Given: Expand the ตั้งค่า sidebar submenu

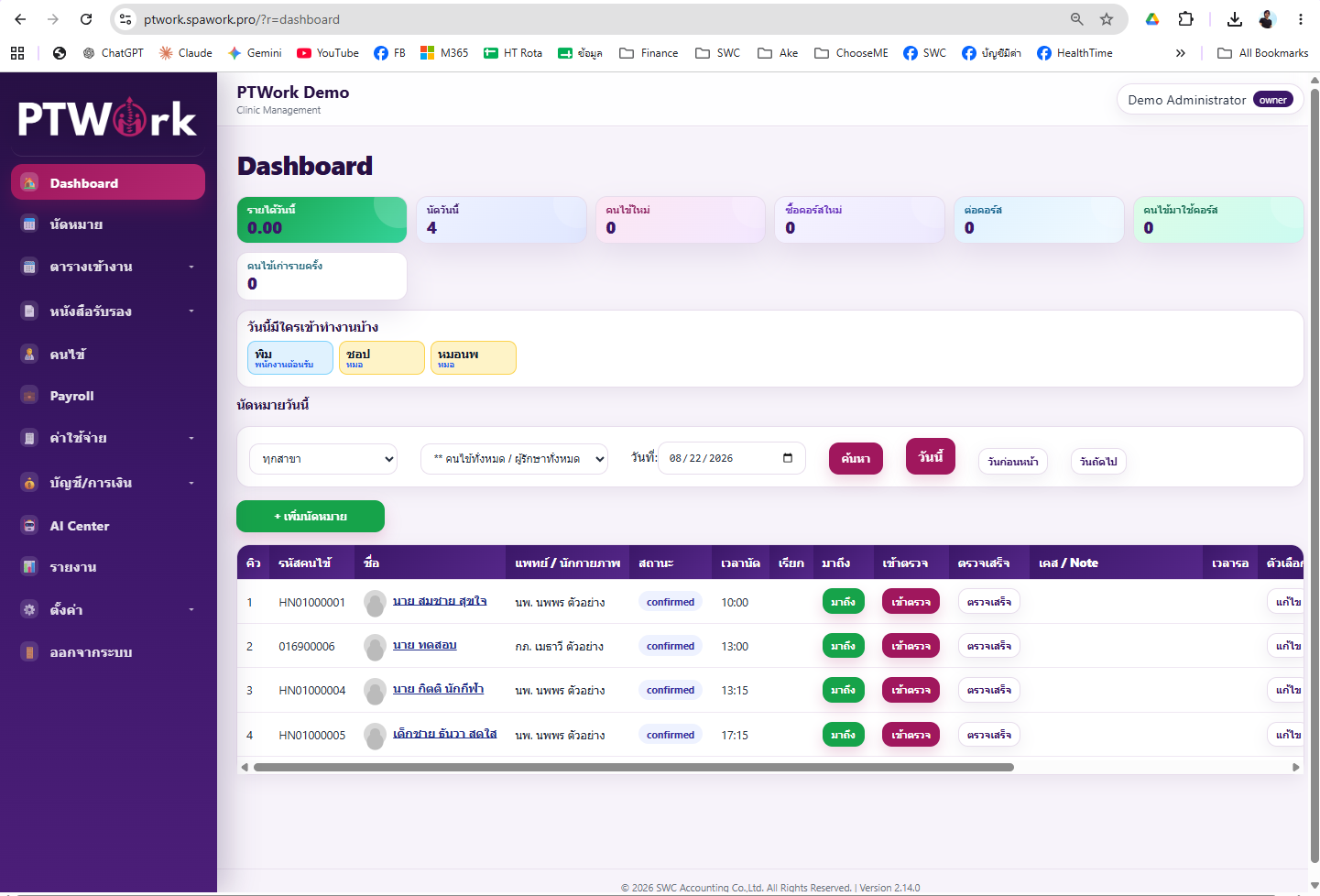Looking at the screenshot, I should [191, 609].
